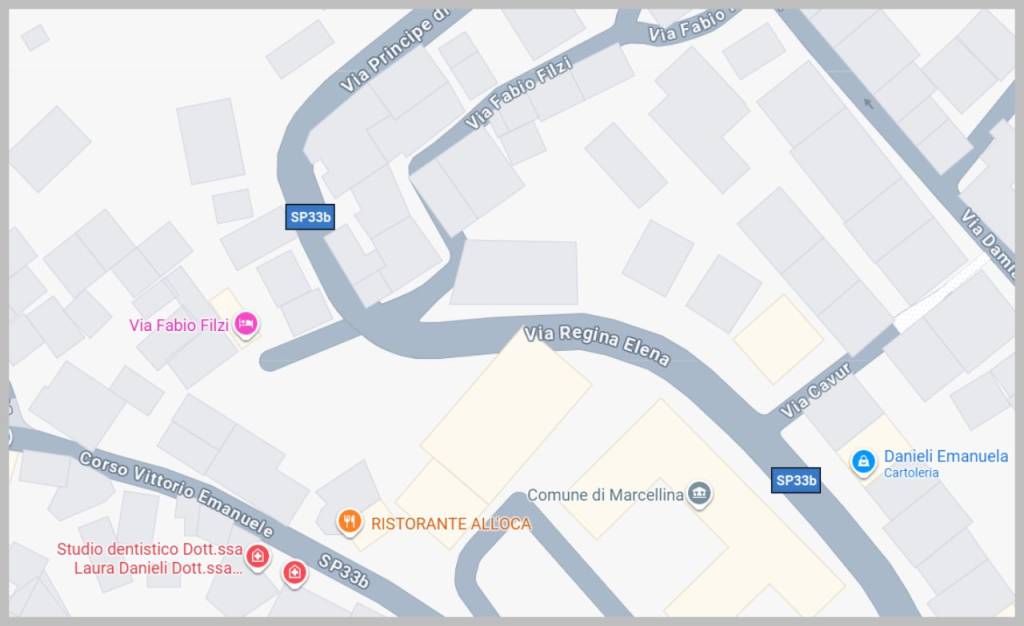Open the RISTORANTE ALLOCA text label
Screen dimensions: 1024x626
pos(451,524)
